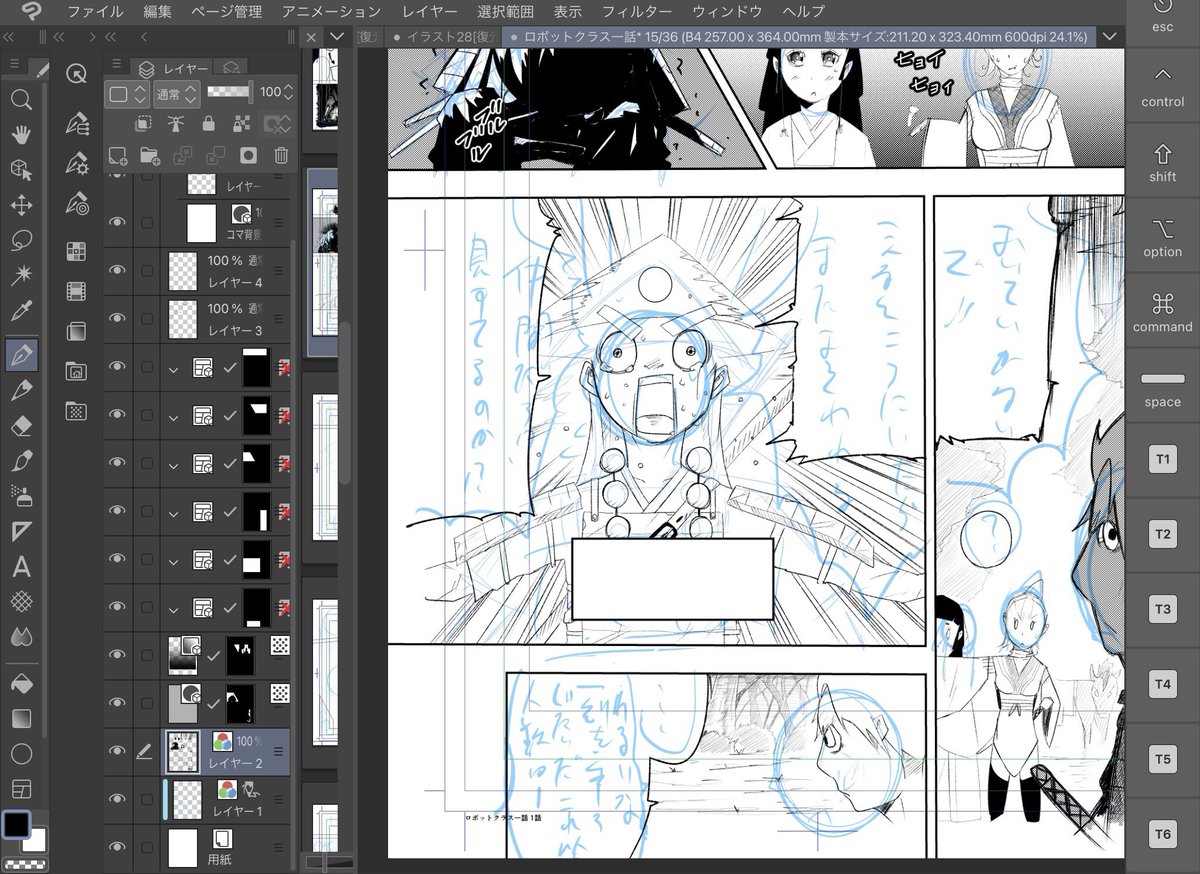Open the ページ管理 menu
Screen dimensions: 1200x874
point(228,12)
